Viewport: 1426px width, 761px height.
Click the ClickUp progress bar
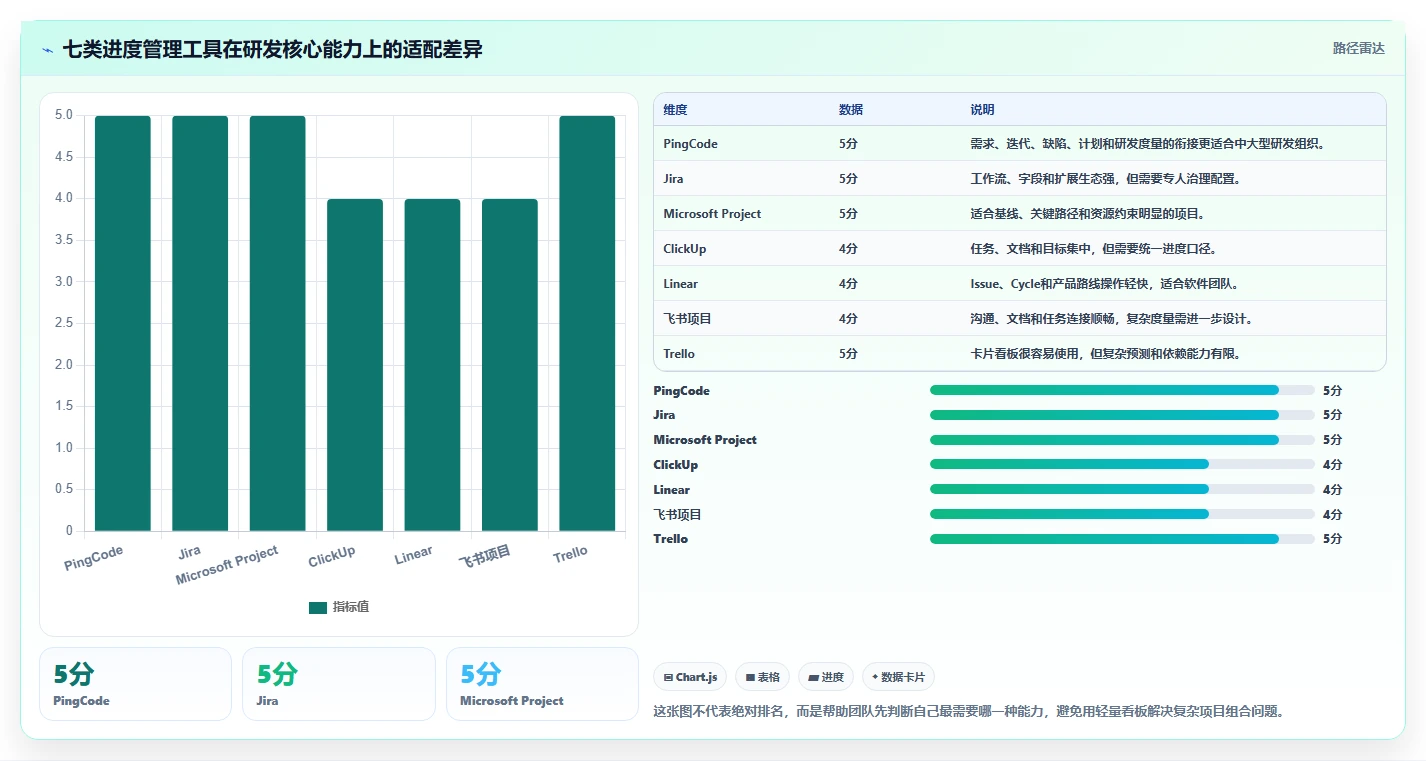click(x=1122, y=464)
